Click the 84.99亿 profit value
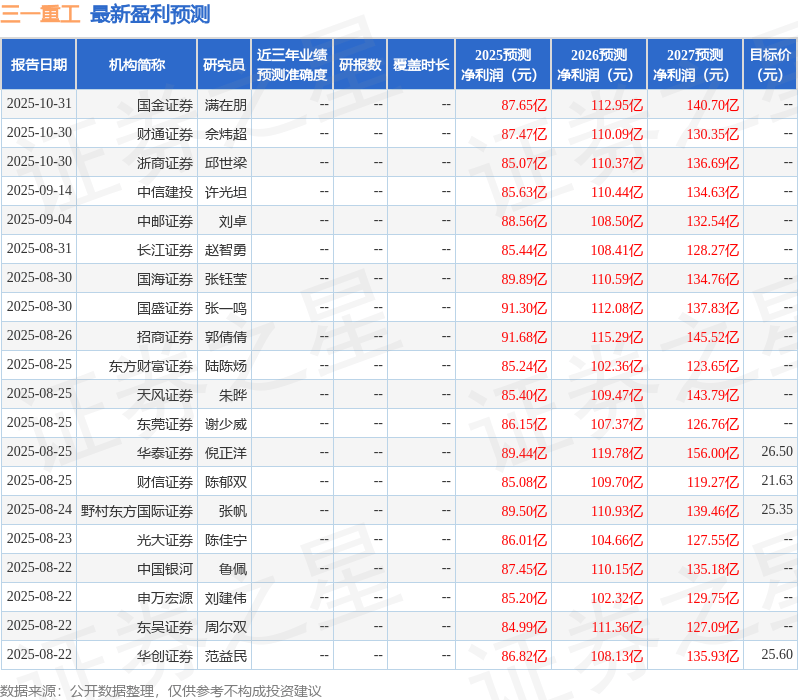 point(524,628)
